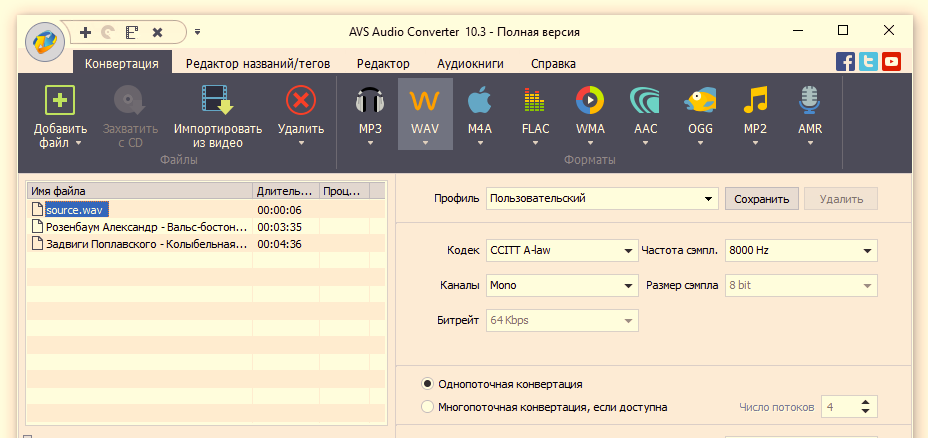Select the MP2 music note format icon
Screen dimensions: 928x438
click(x=755, y=100)
